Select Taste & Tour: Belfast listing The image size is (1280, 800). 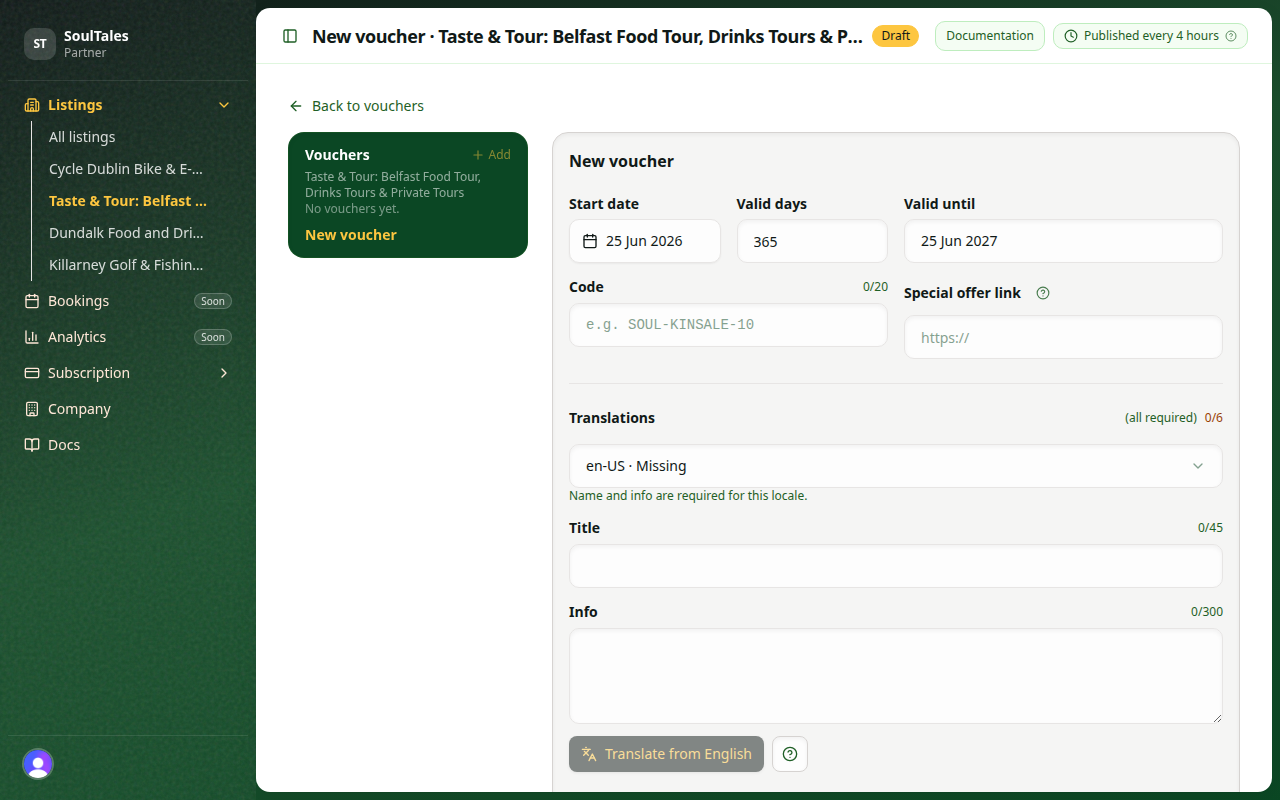tap(128, 201)
